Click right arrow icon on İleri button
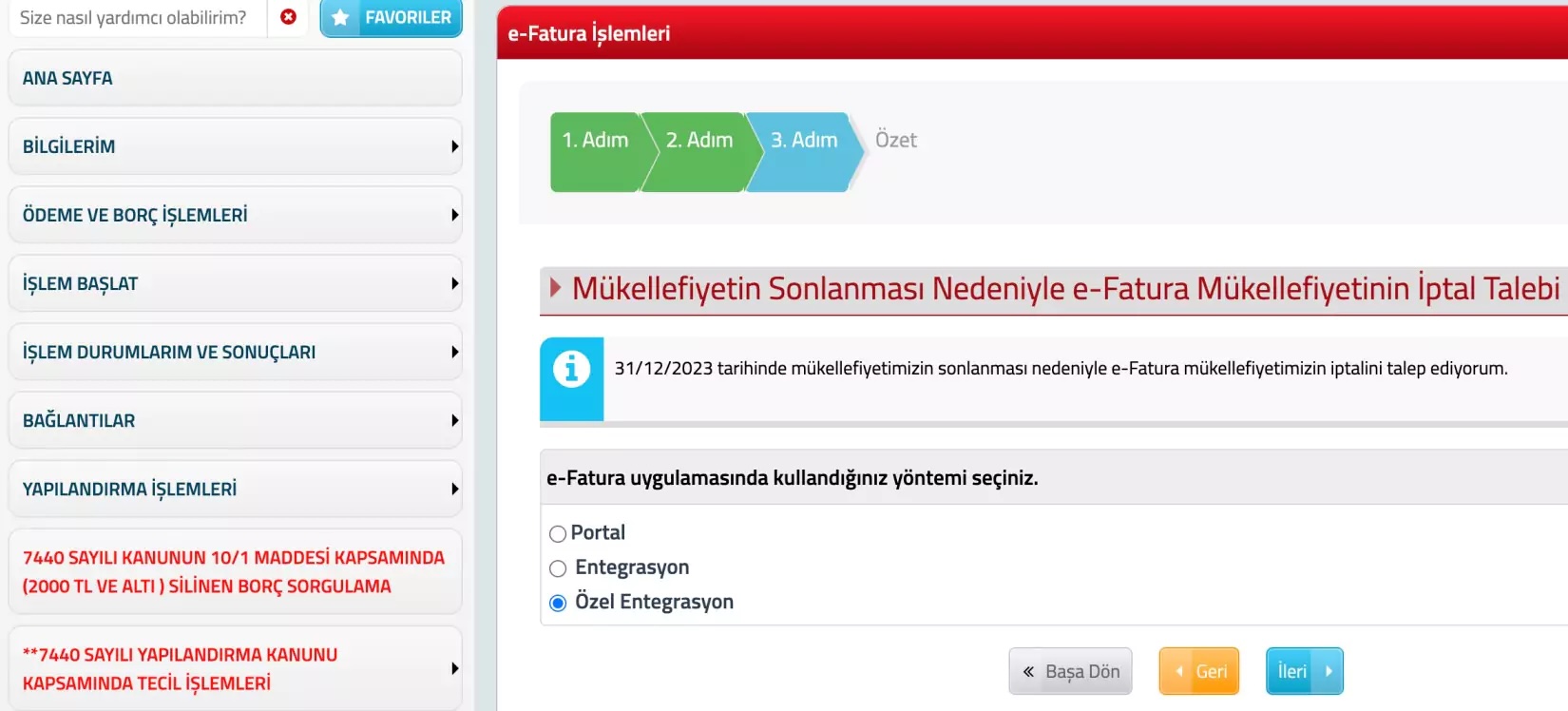Image resolution: width=1568 pixels, height=711 pixels. point(1329,671)
